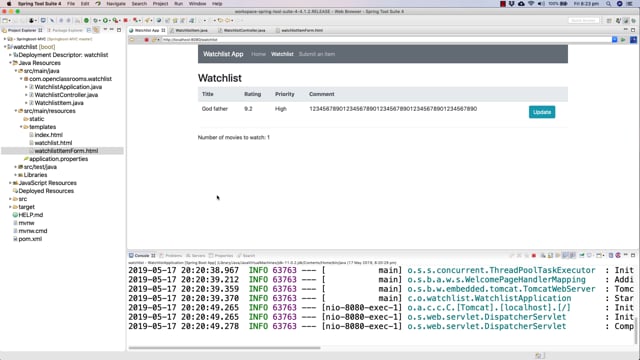Collapse the src/main/java folder
Image resolution: width=640 pixels, height=360 pixels.
pyautogui.click(x=16, y=71)
